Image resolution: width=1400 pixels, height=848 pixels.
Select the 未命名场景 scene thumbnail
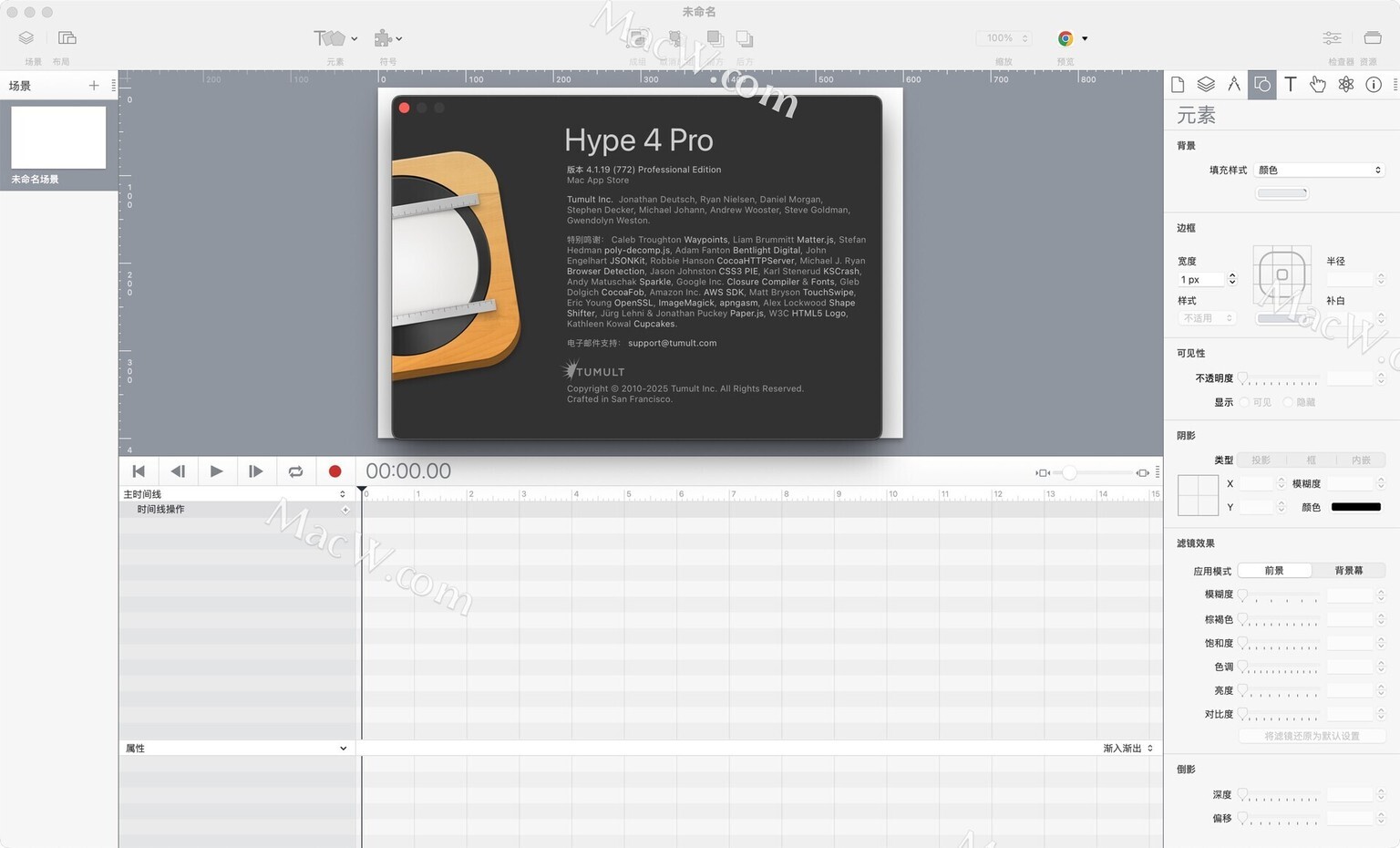point(58,138)
